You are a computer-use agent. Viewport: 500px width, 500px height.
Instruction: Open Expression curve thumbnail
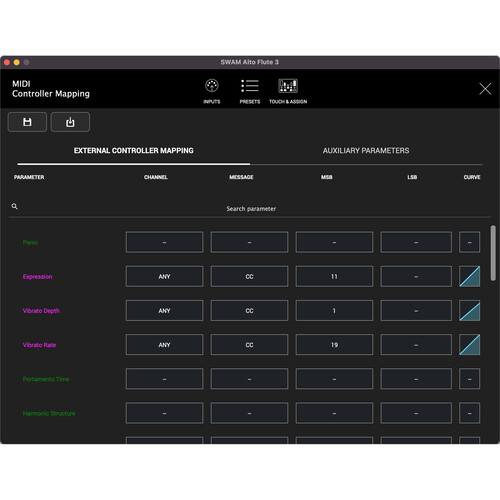[470, 276]
